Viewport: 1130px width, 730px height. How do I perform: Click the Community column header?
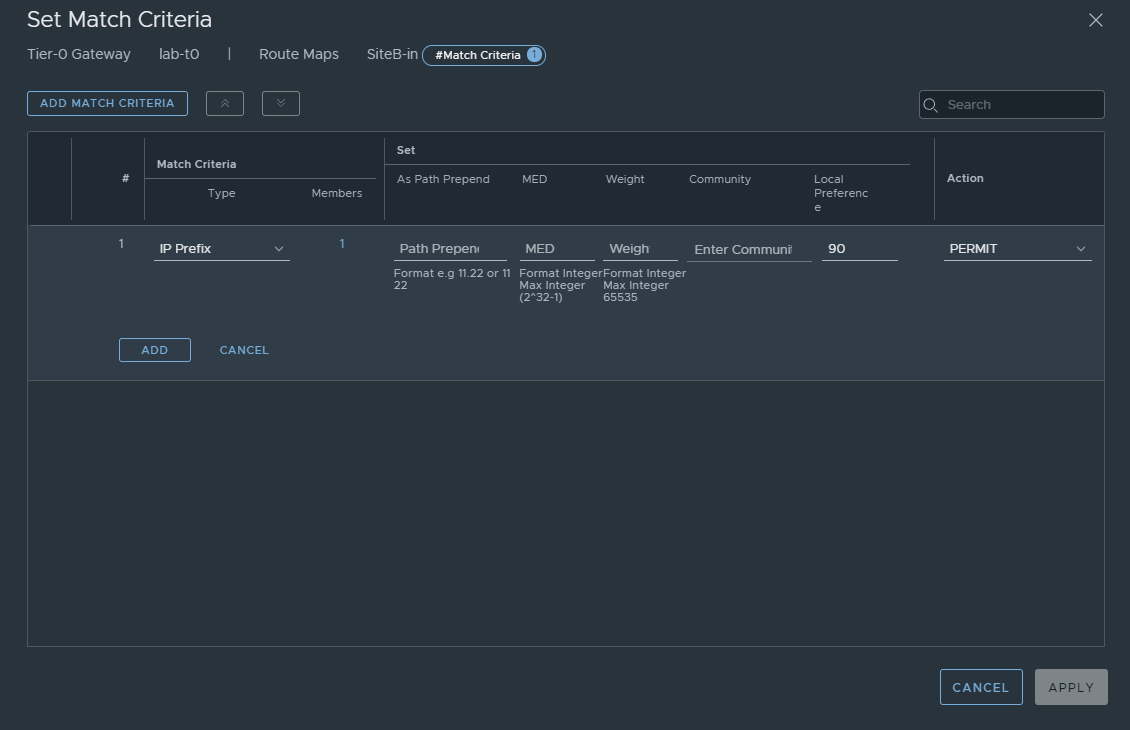click(720, 179)
